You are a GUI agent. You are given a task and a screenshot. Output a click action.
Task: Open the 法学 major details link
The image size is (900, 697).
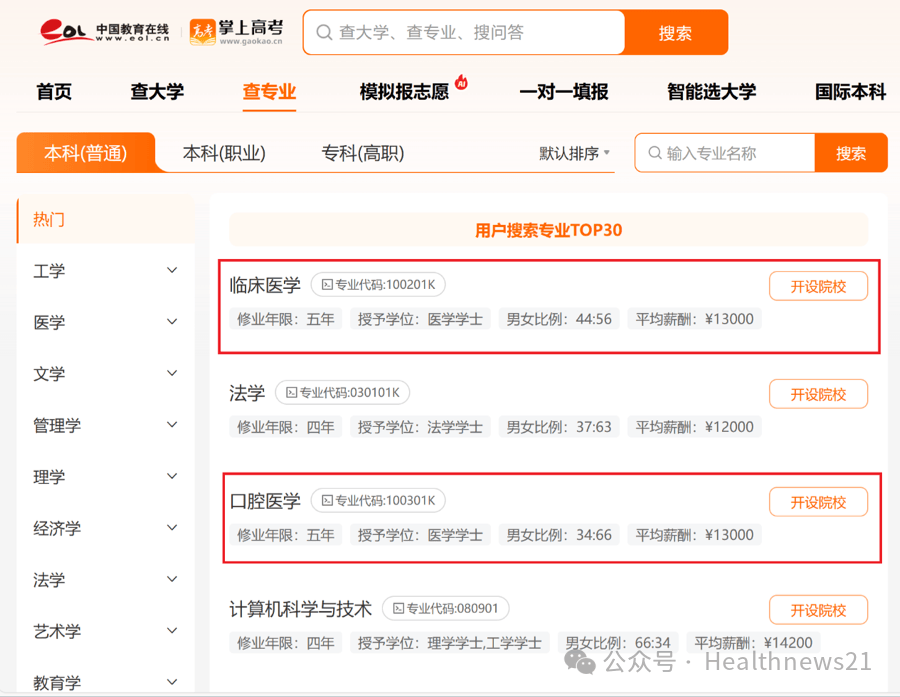point(246,393)
